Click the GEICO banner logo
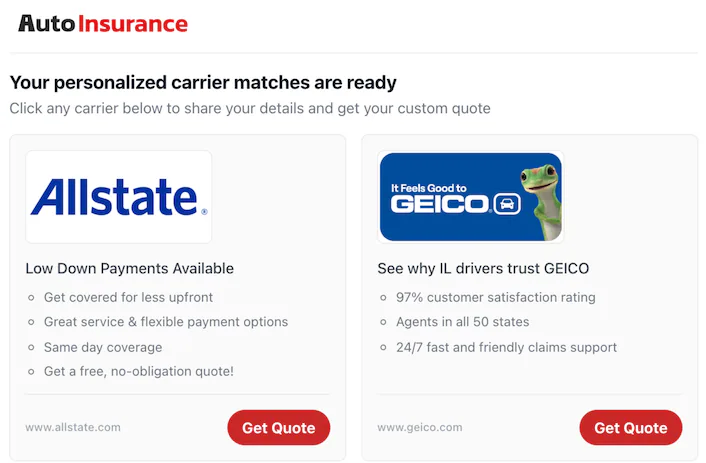Image resolution: width=706 pixels, height=463 pixels. [x=470, y=196]
